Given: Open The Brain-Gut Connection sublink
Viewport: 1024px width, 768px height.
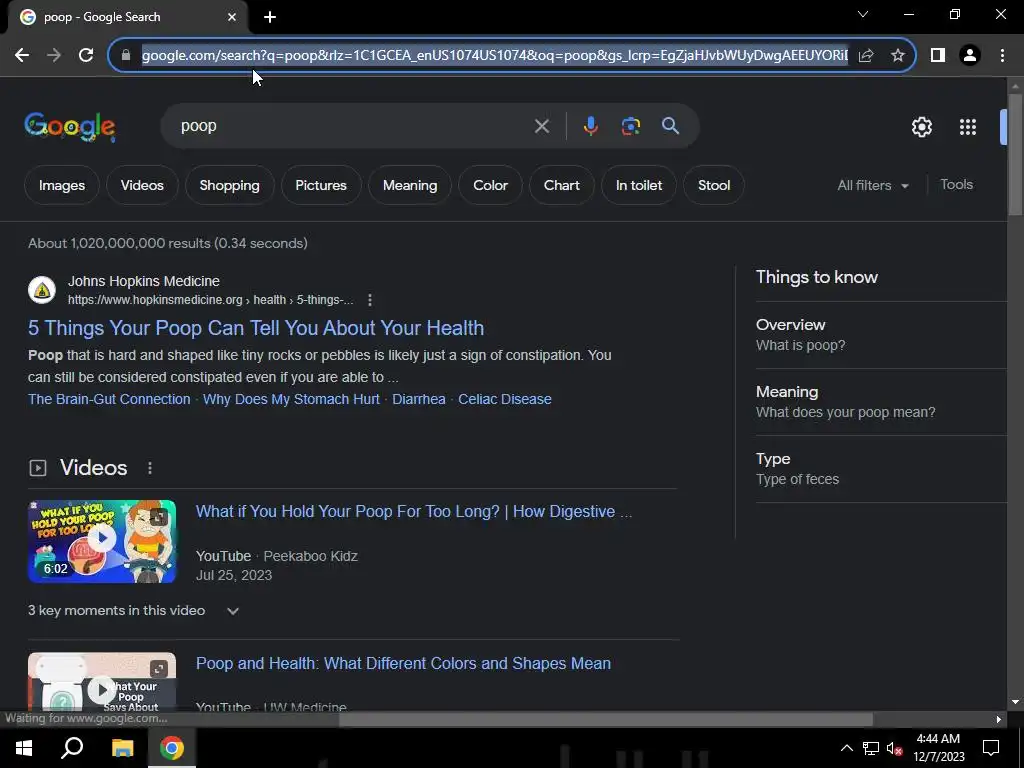Looking at the screenshot, I should pos(109,399).
